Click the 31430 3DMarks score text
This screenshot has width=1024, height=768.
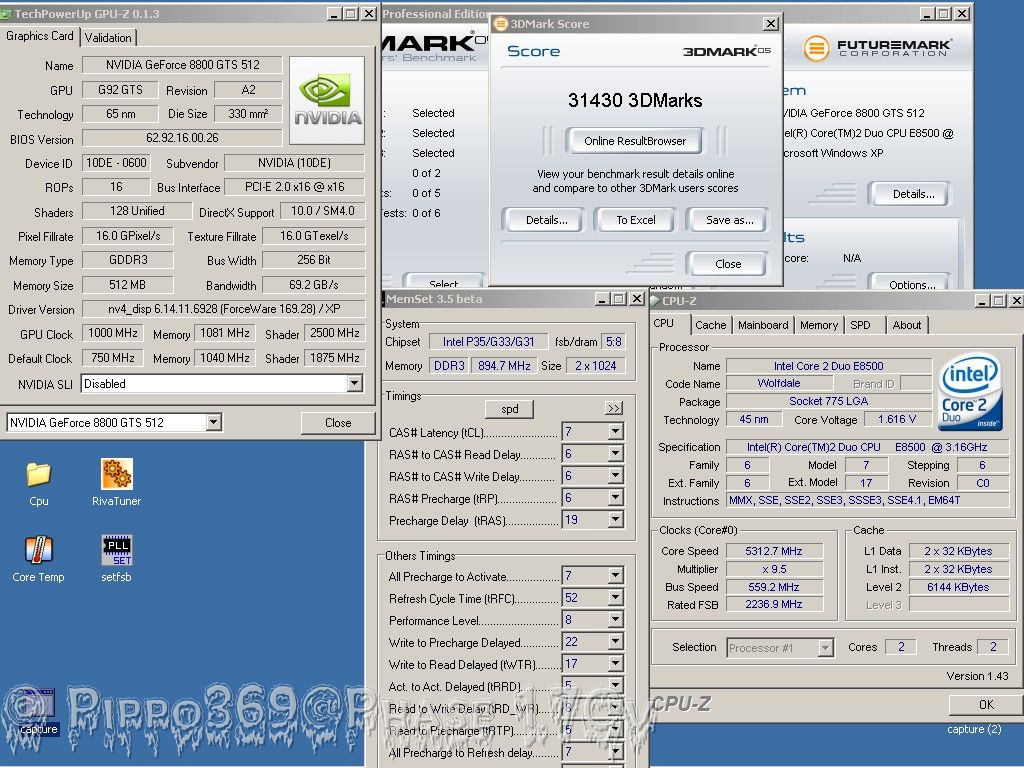point(635,100)
